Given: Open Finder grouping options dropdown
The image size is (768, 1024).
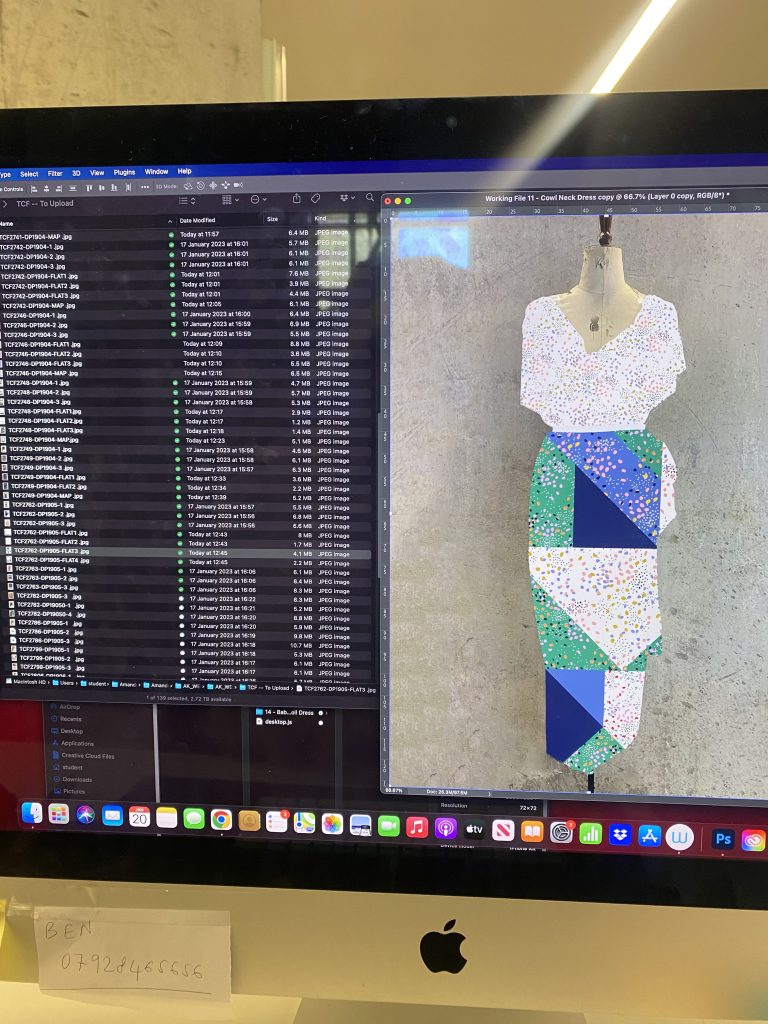Looking at the screenshot, I should [x=230, y=200].
